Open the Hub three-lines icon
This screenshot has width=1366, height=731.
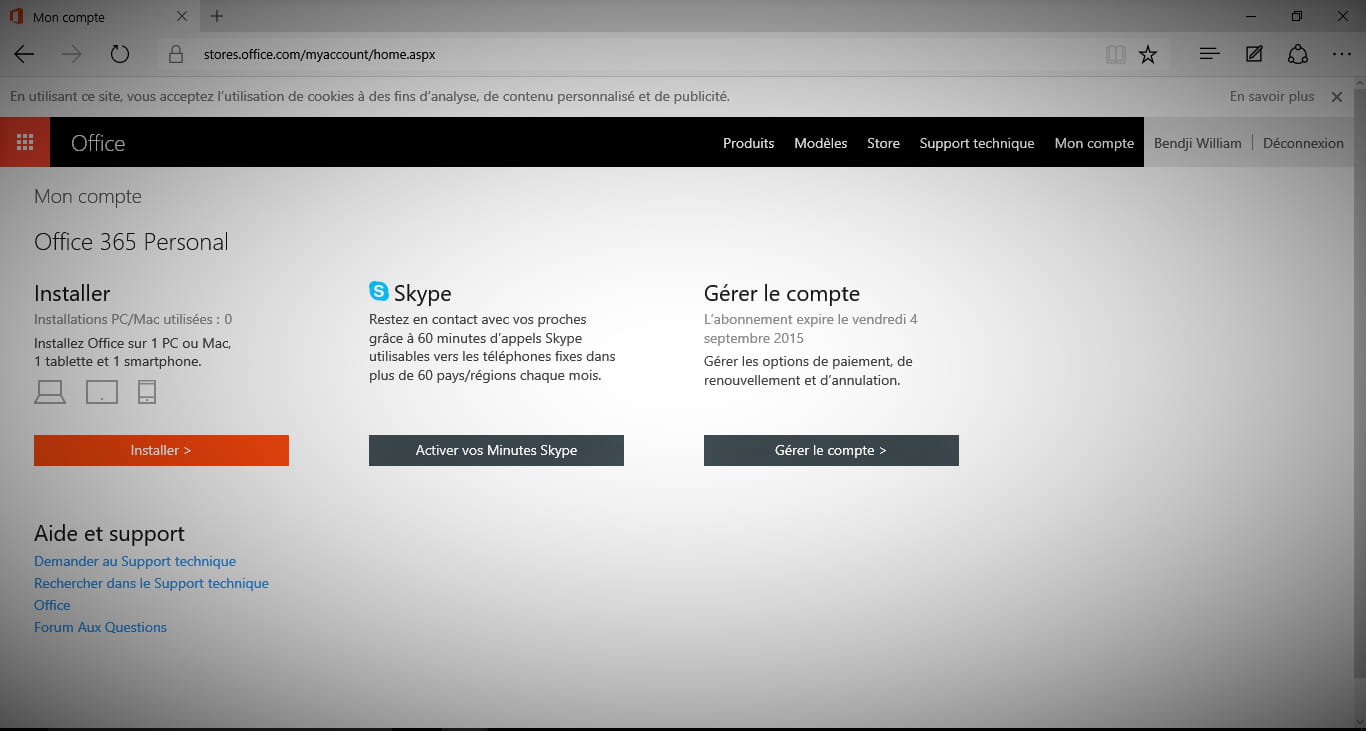coord(1209,54)
